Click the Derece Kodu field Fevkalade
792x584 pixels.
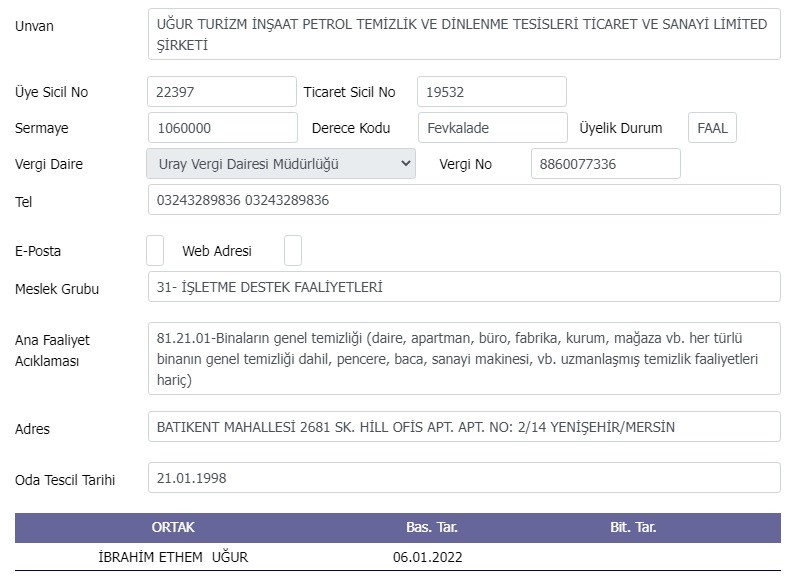tap(492, 128)
